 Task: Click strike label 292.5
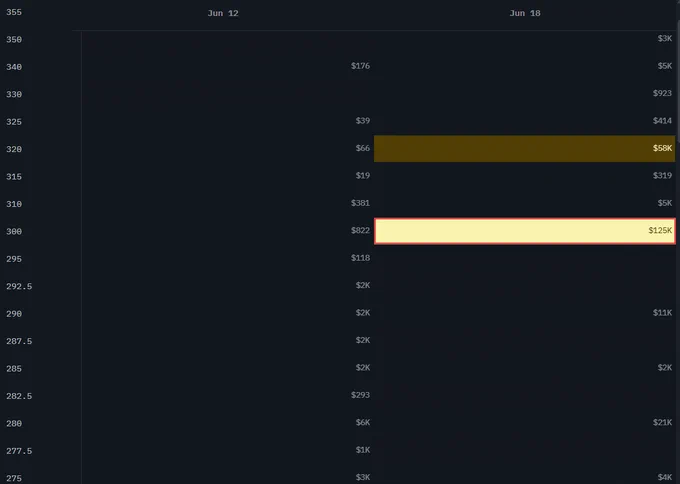click(x=19, y=286)
